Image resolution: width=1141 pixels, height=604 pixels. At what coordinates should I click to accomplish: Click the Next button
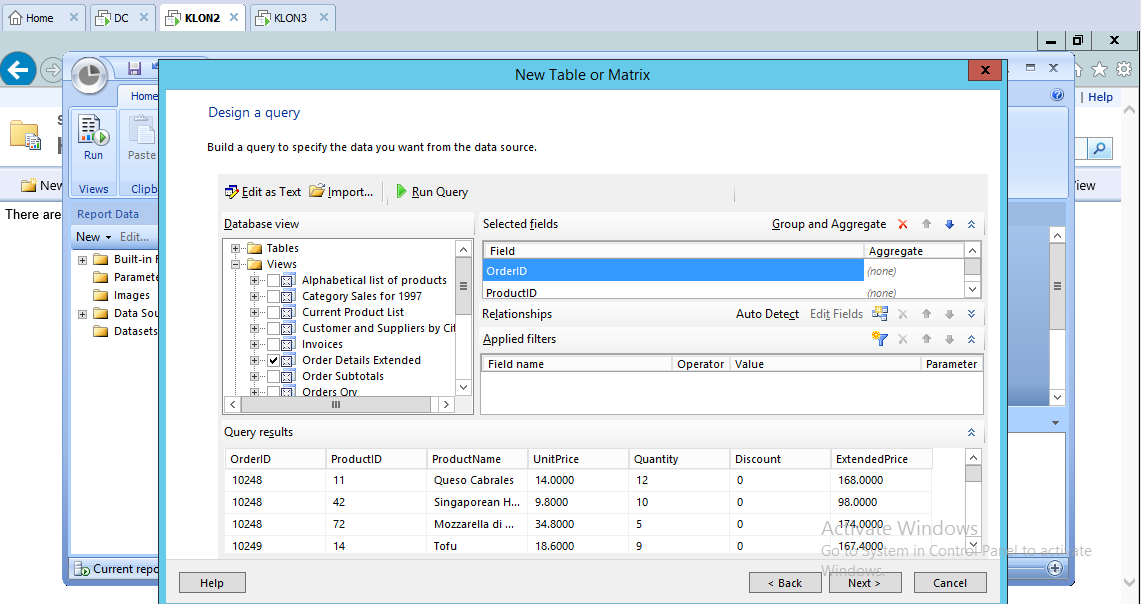click(864, 583)
